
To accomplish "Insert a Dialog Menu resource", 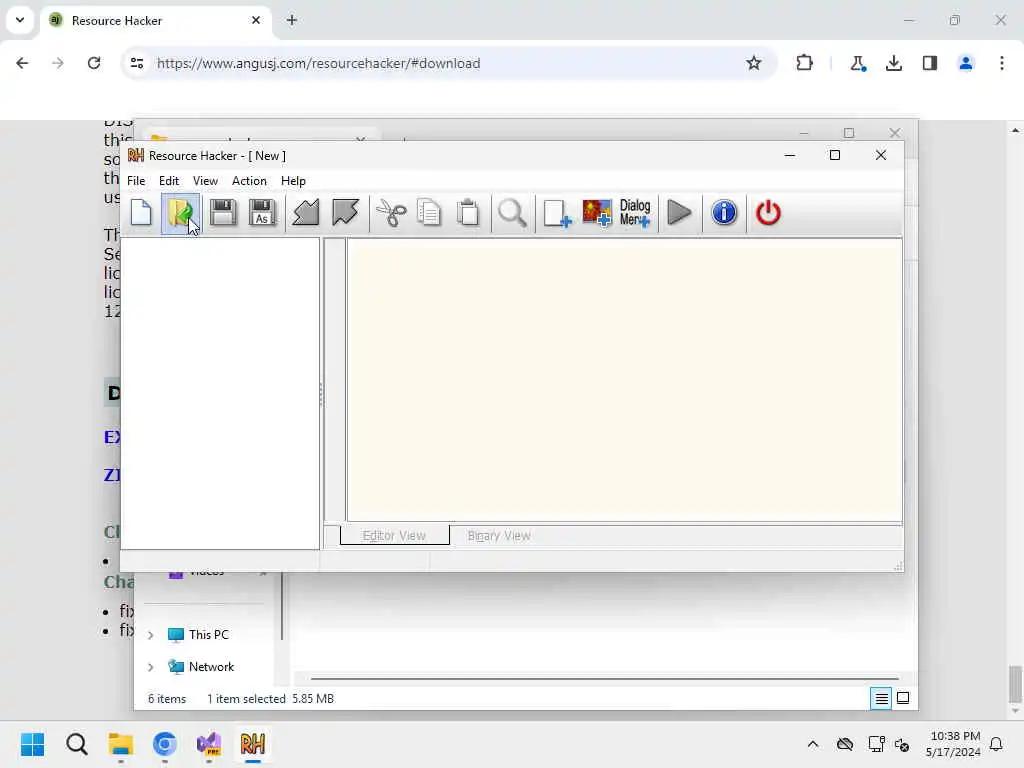I will (635, 213).
